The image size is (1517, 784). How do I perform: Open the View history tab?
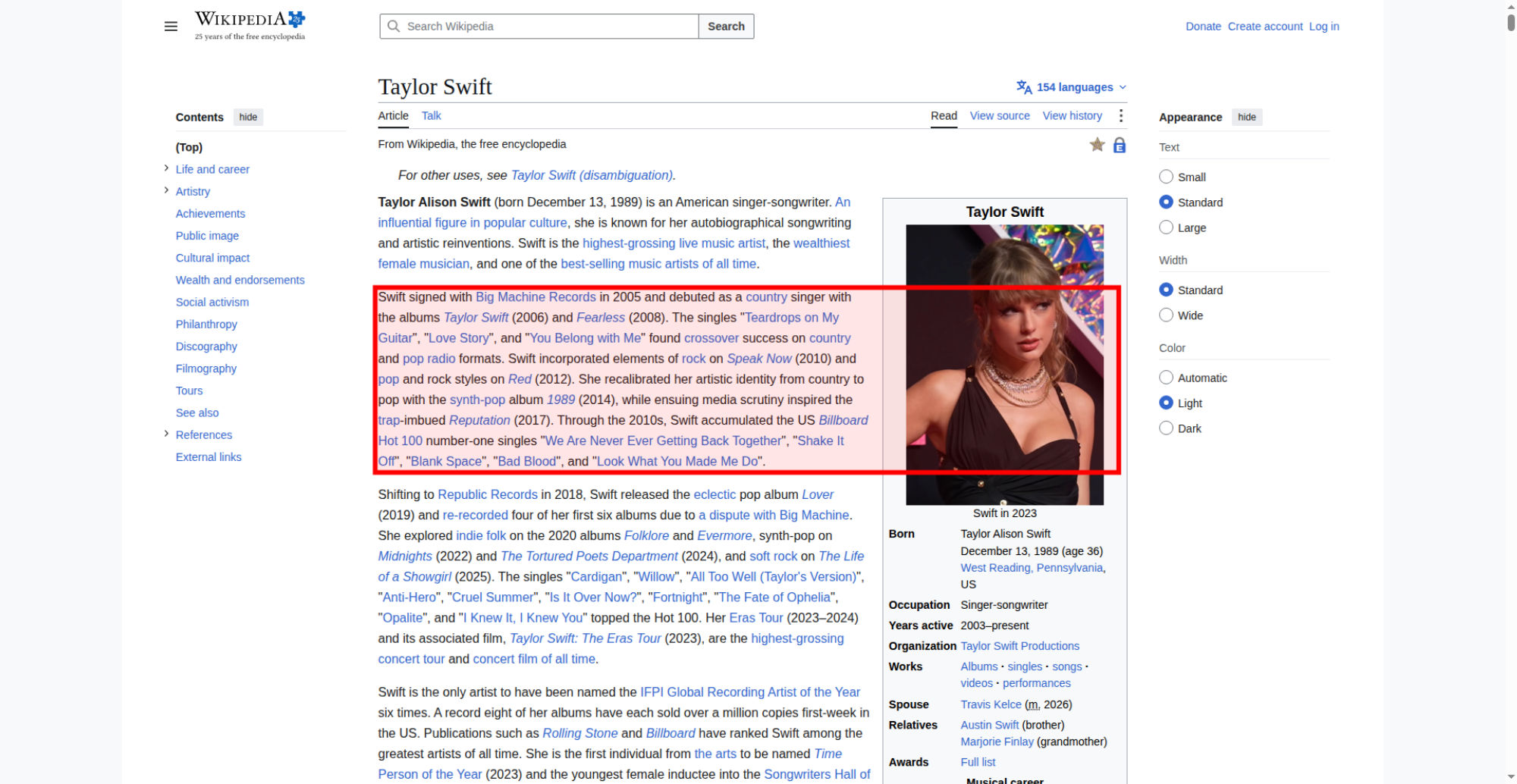[1072, 116]
